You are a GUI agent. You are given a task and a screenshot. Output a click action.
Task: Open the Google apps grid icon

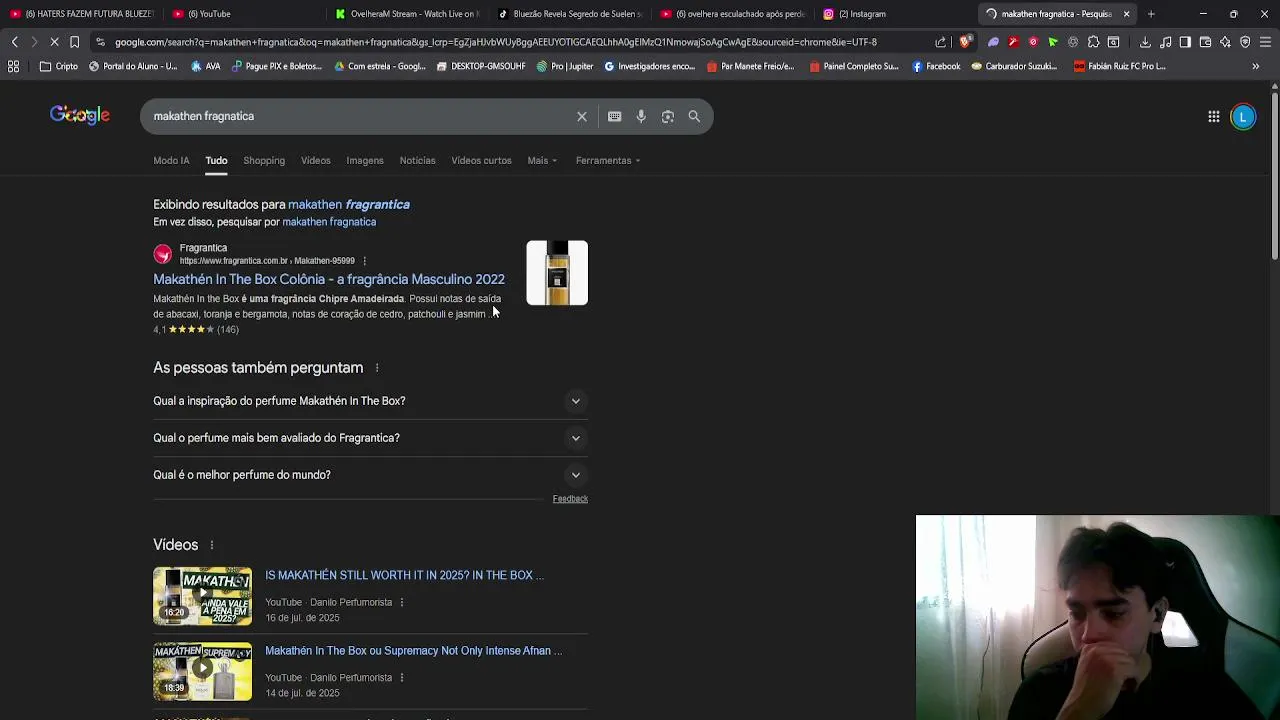1213,116
